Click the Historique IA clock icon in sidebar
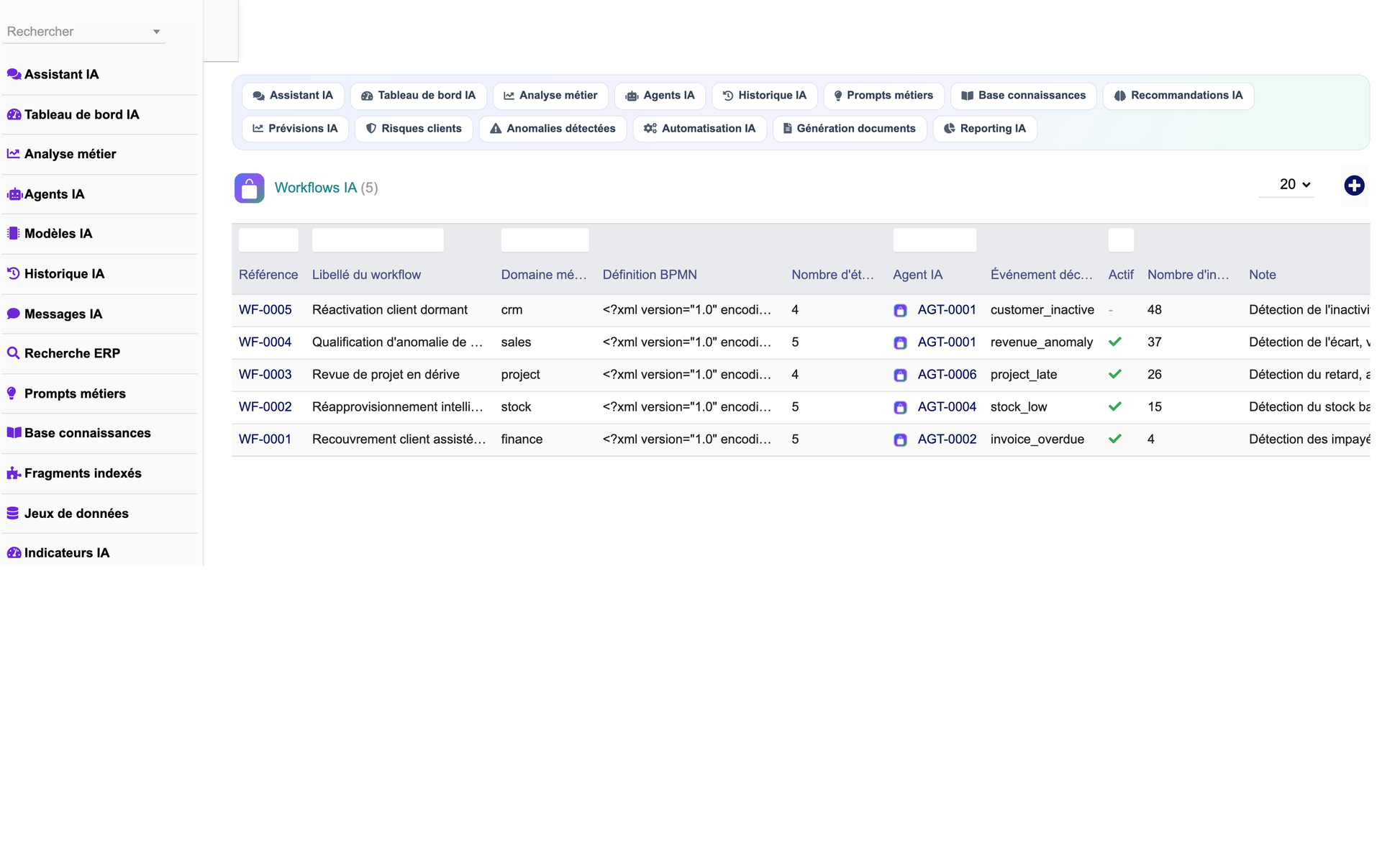 point(13,273)
